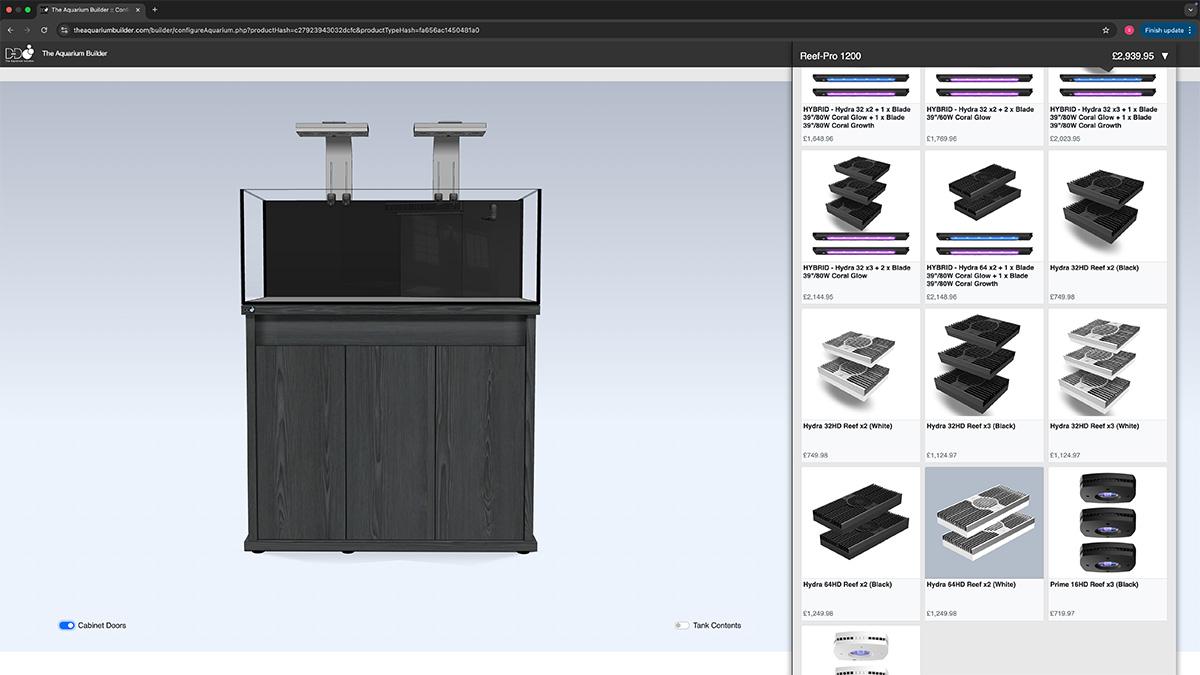
Task: Bookmark this page with the star icon
Action: (x=1106, y=30)
